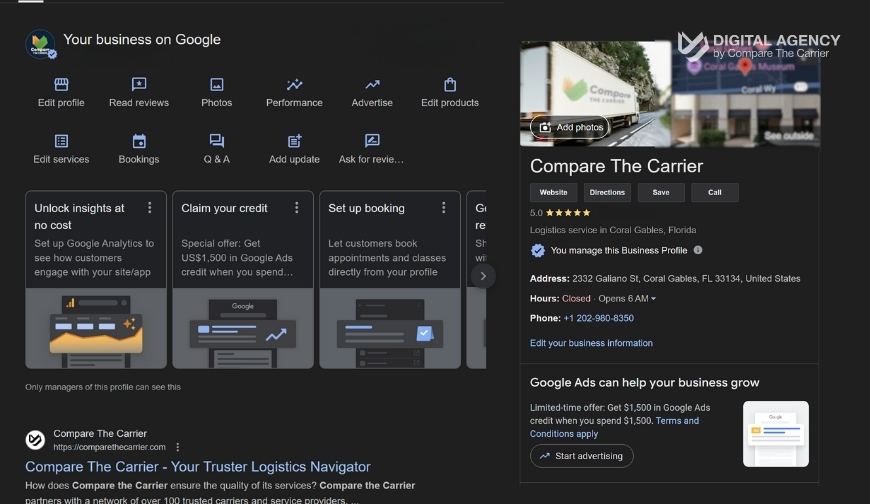The image size is (870, 504).
Task: Open the Performance sparkle chart icon
Action: pyautogui.click(x=294, y=85)
